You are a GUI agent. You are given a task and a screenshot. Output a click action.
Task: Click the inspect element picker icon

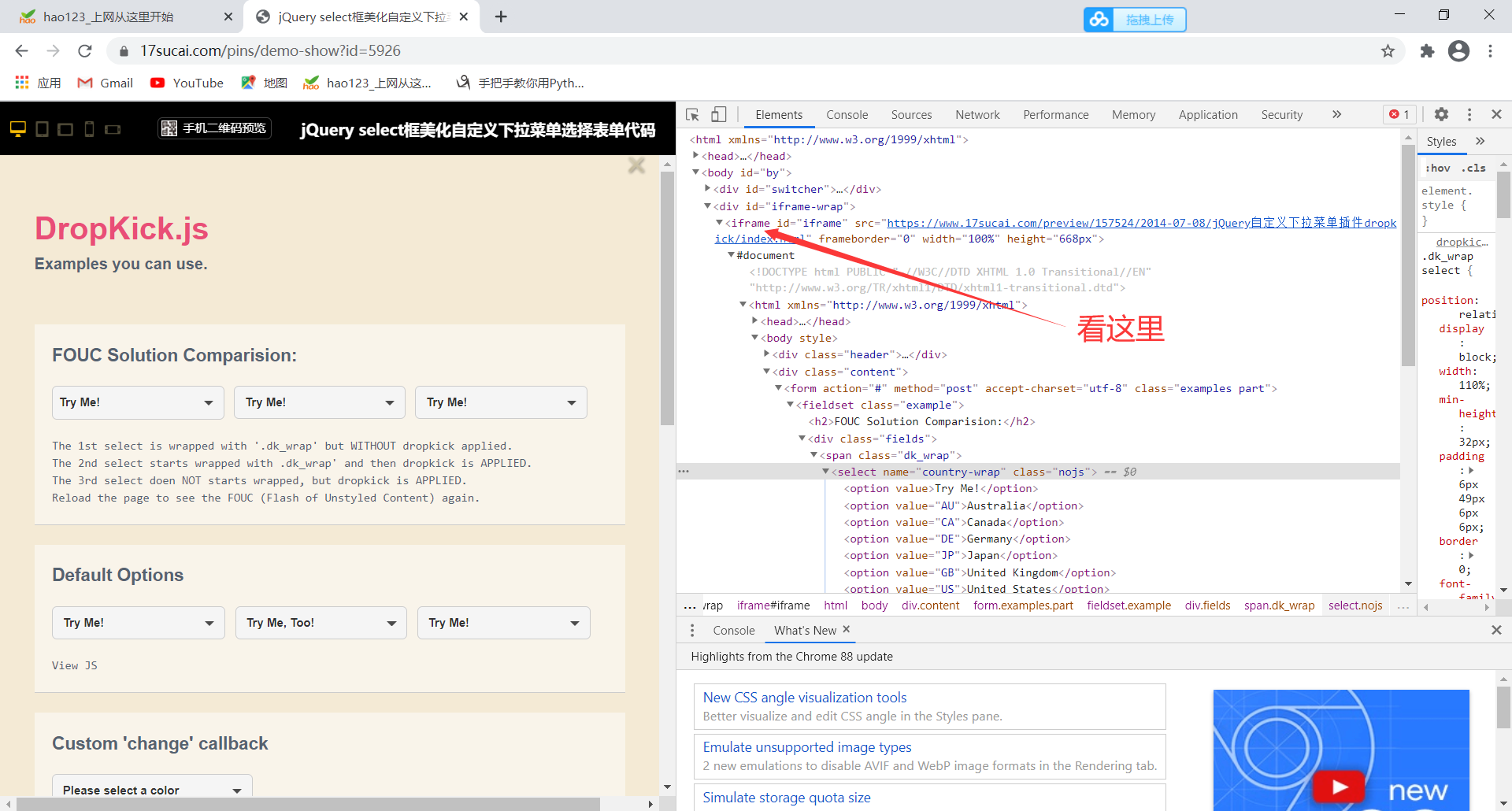(x=692, y=115)
